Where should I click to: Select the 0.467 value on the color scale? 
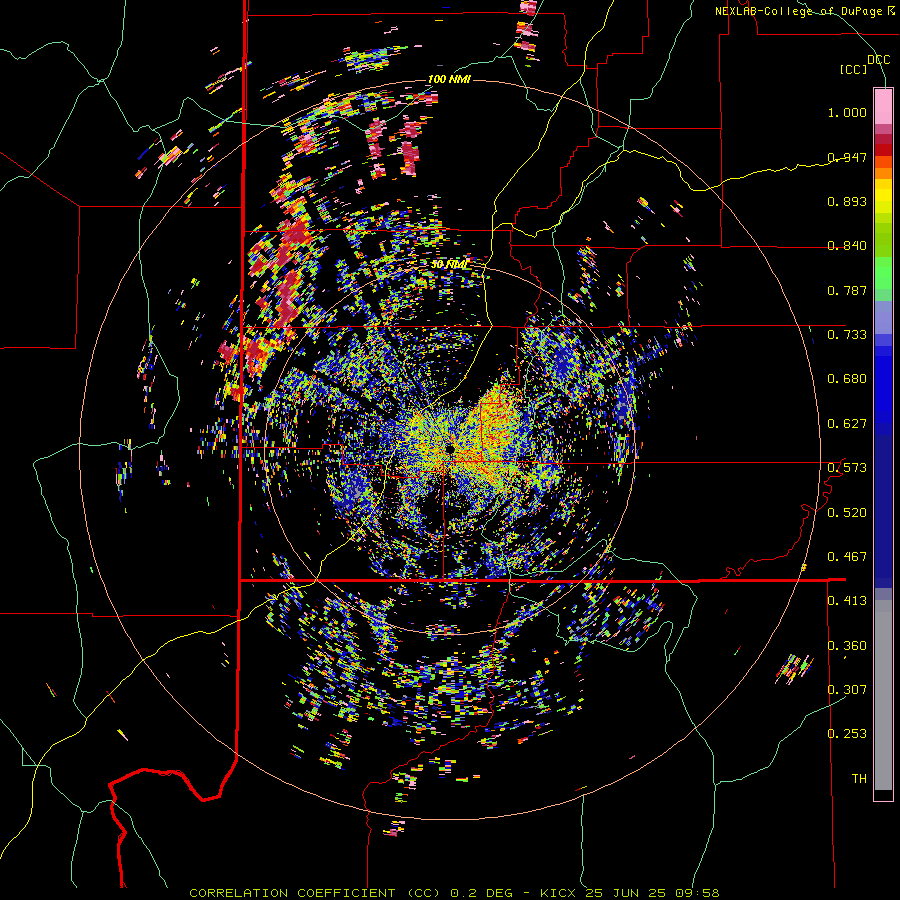[x=847, y=557]
